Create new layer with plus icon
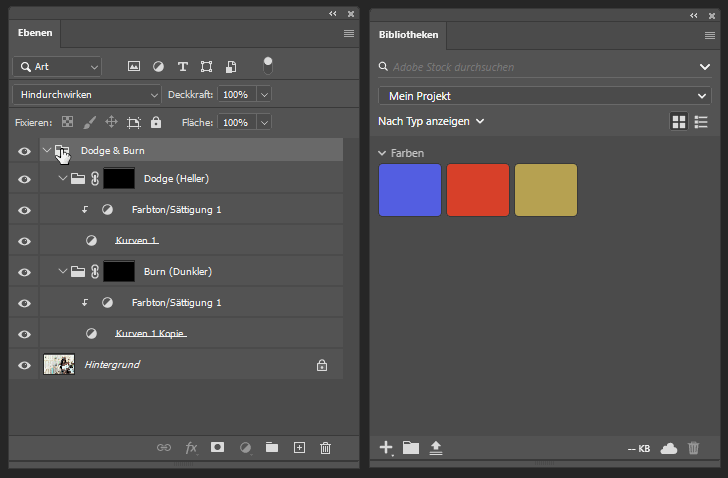 [298, 449]
